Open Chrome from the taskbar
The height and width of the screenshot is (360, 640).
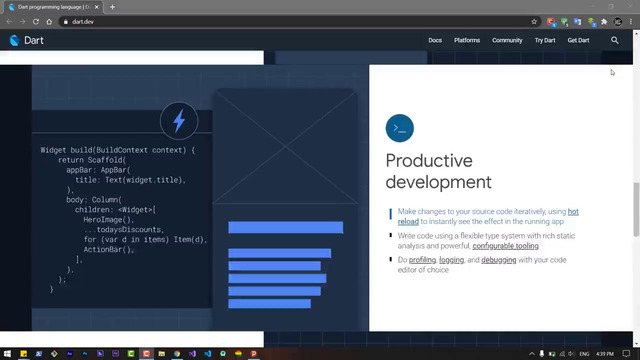pyautogui.click(x=177, y=353)
